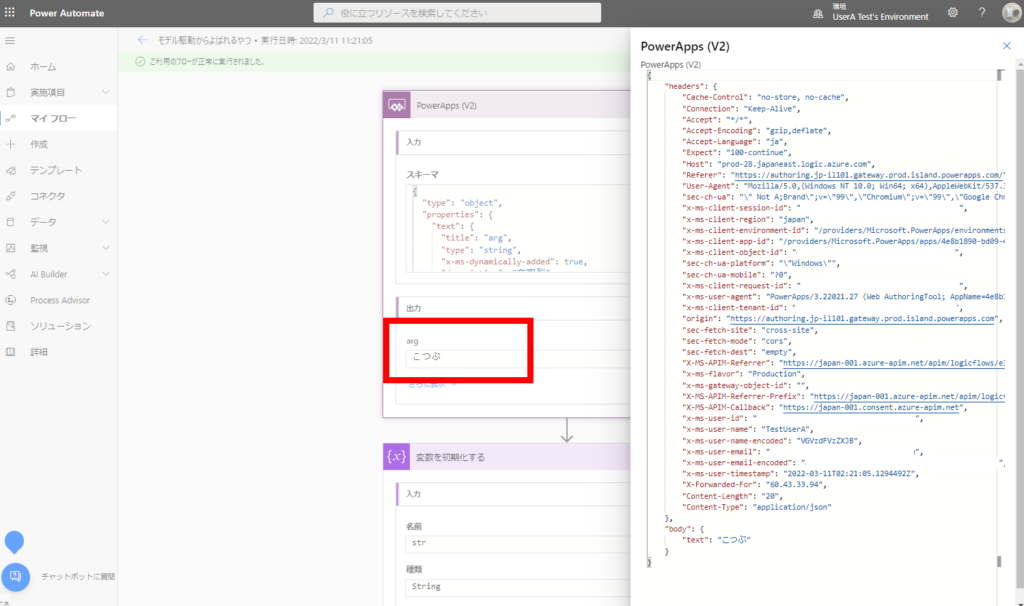The height and width of the screenshot is (606, 1024).
Task: Open the X-MS-APIM-Callback URL link
Action: click(871, 407)
